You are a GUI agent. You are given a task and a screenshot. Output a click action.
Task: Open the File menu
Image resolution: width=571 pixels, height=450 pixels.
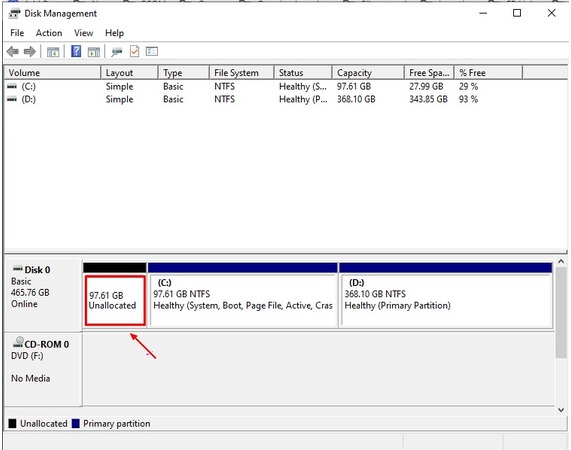[x=17, y=33]
